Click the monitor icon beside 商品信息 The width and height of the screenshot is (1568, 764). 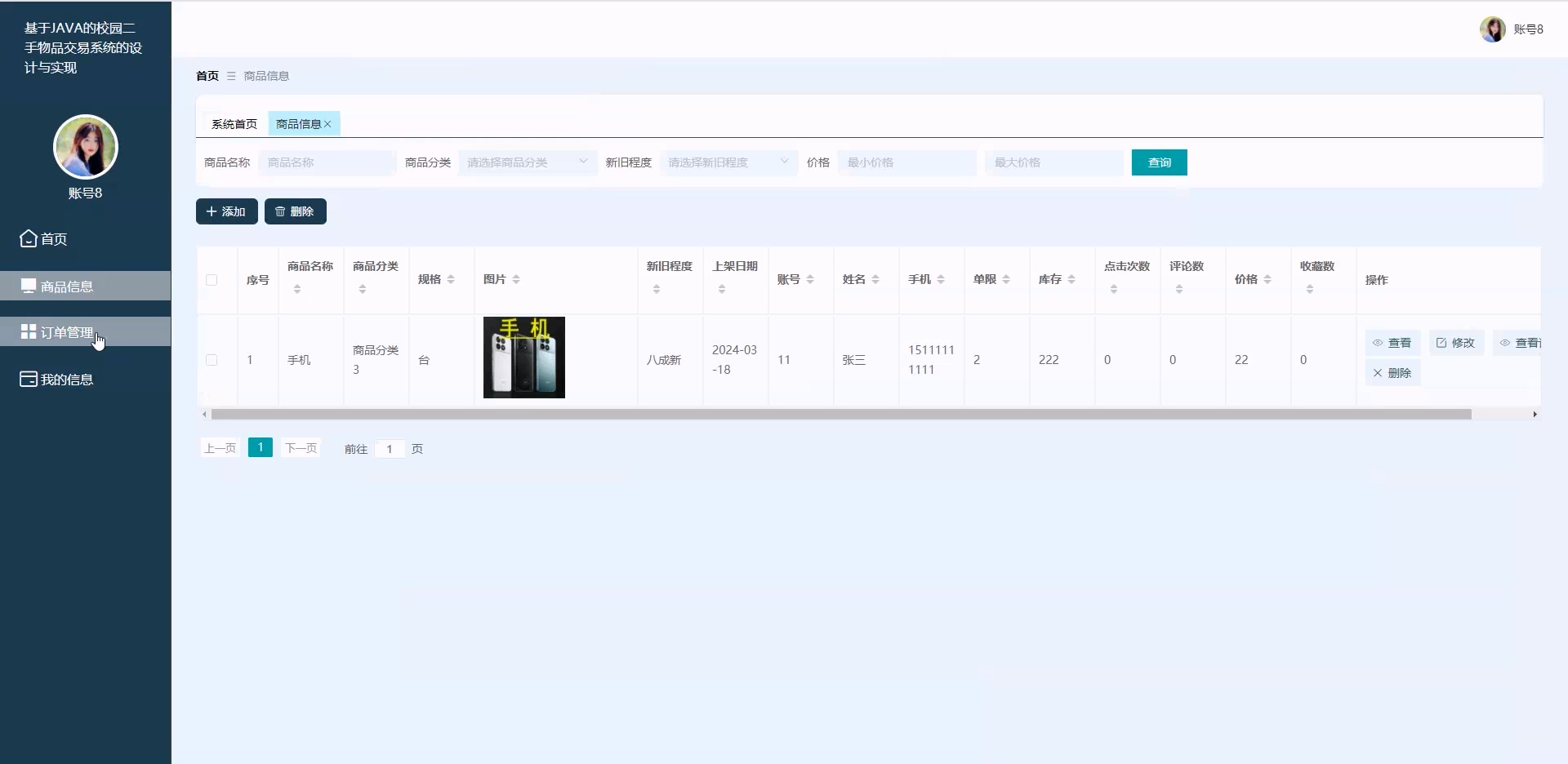pyautogui.click(x=29, y=286)
